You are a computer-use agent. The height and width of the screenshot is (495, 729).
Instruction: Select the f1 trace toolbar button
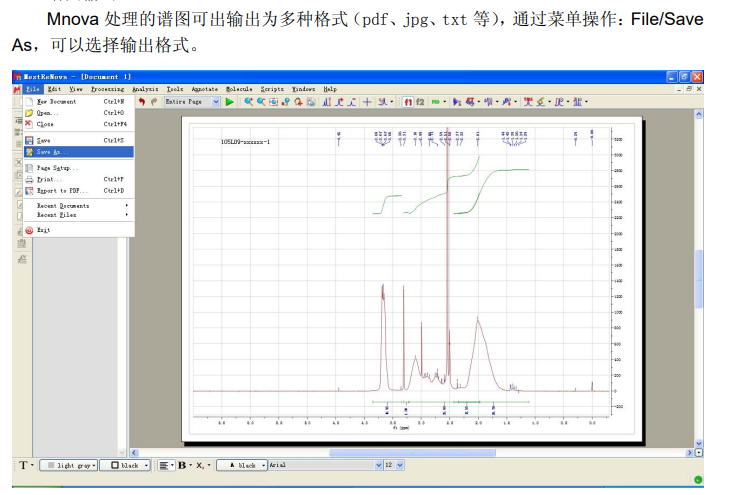tap(408, 102)
